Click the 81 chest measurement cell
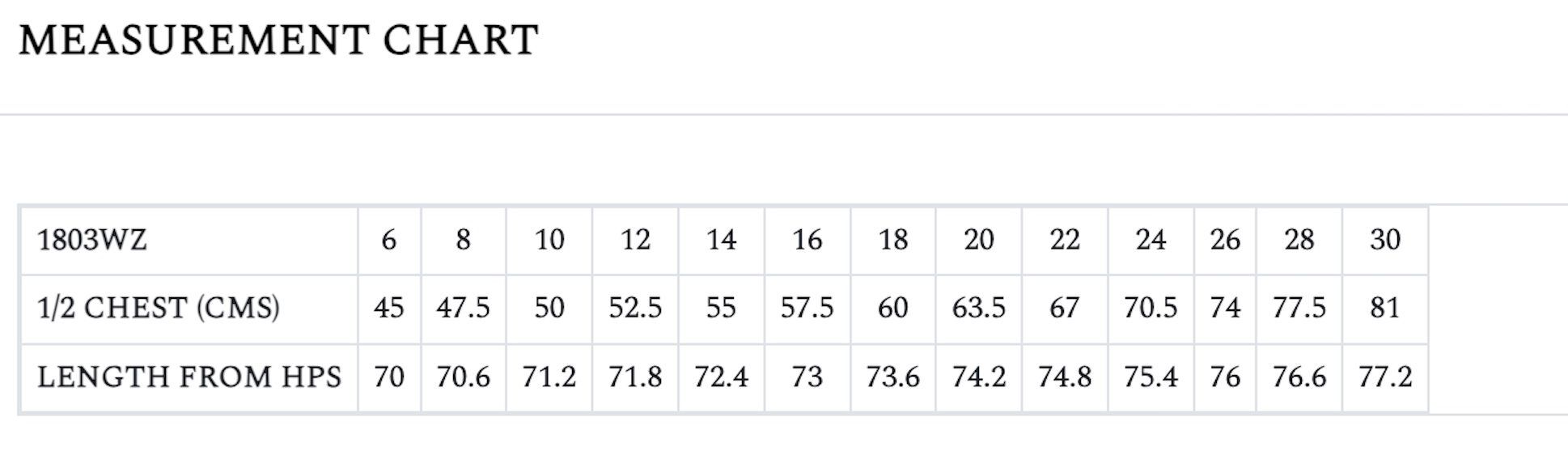Image resolution: width=1568 pixels, height=473 pixels. click(x=1385, y=309)
